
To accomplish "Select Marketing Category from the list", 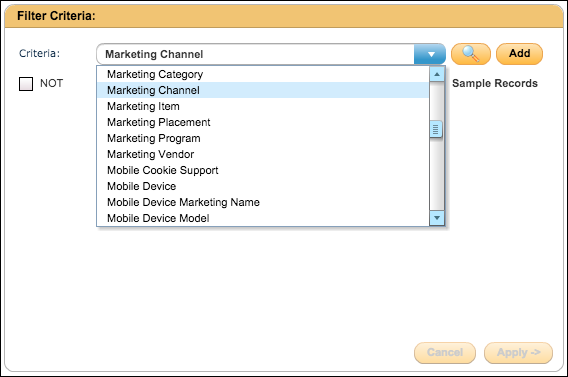I will 263,74.
